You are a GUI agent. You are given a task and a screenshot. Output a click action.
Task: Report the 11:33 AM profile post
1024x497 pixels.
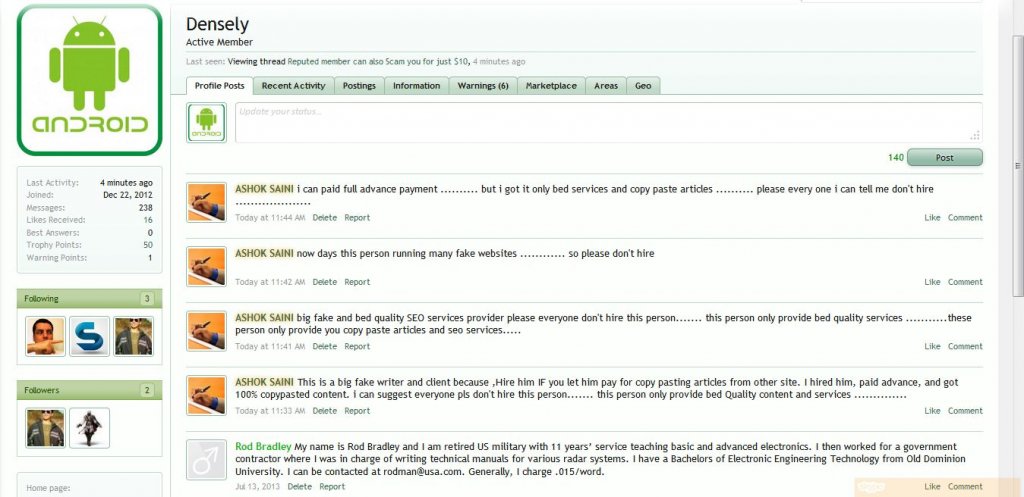pyautogui.click(x=357, y=411)
